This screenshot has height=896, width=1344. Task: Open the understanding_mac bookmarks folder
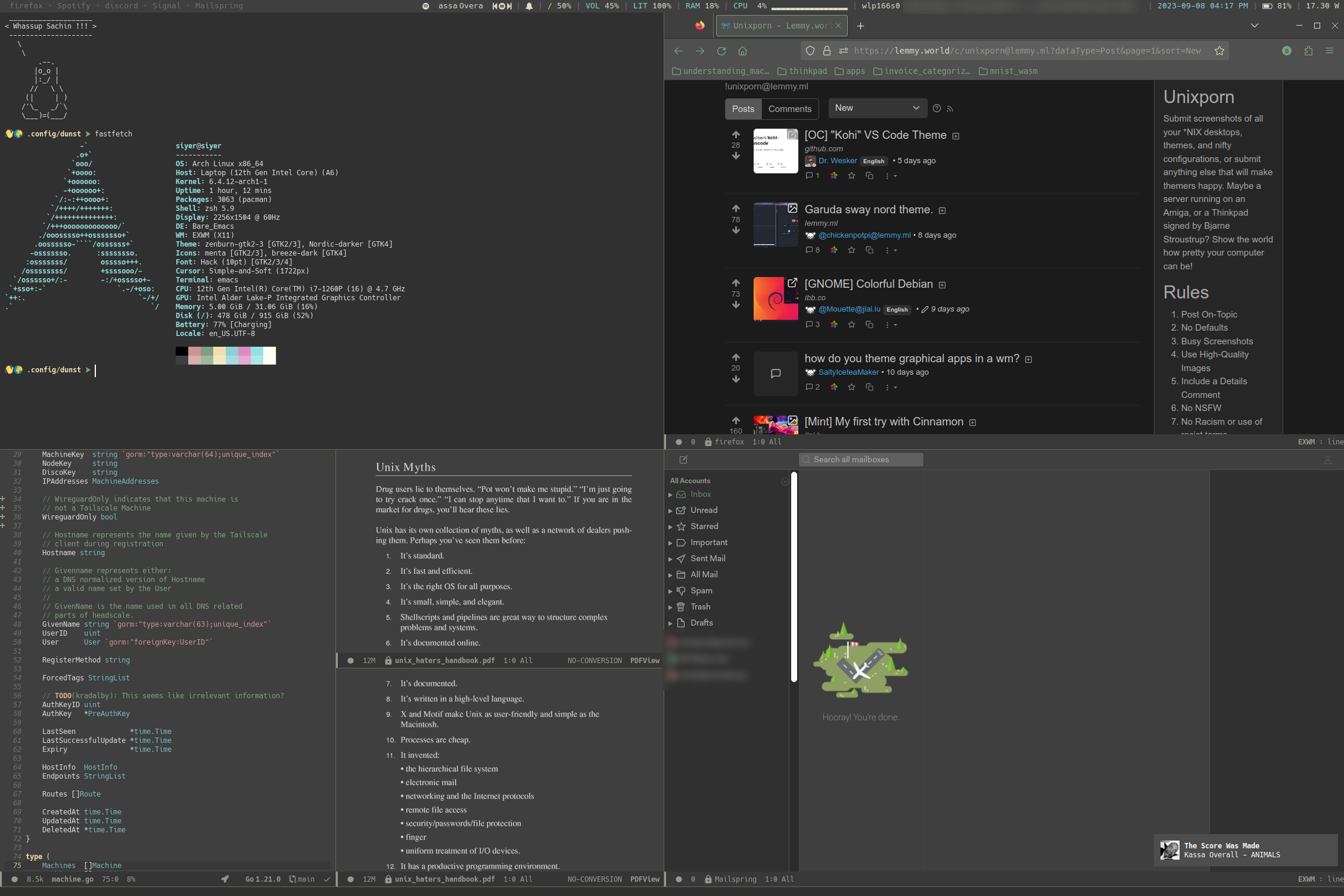tap(720, 71)
